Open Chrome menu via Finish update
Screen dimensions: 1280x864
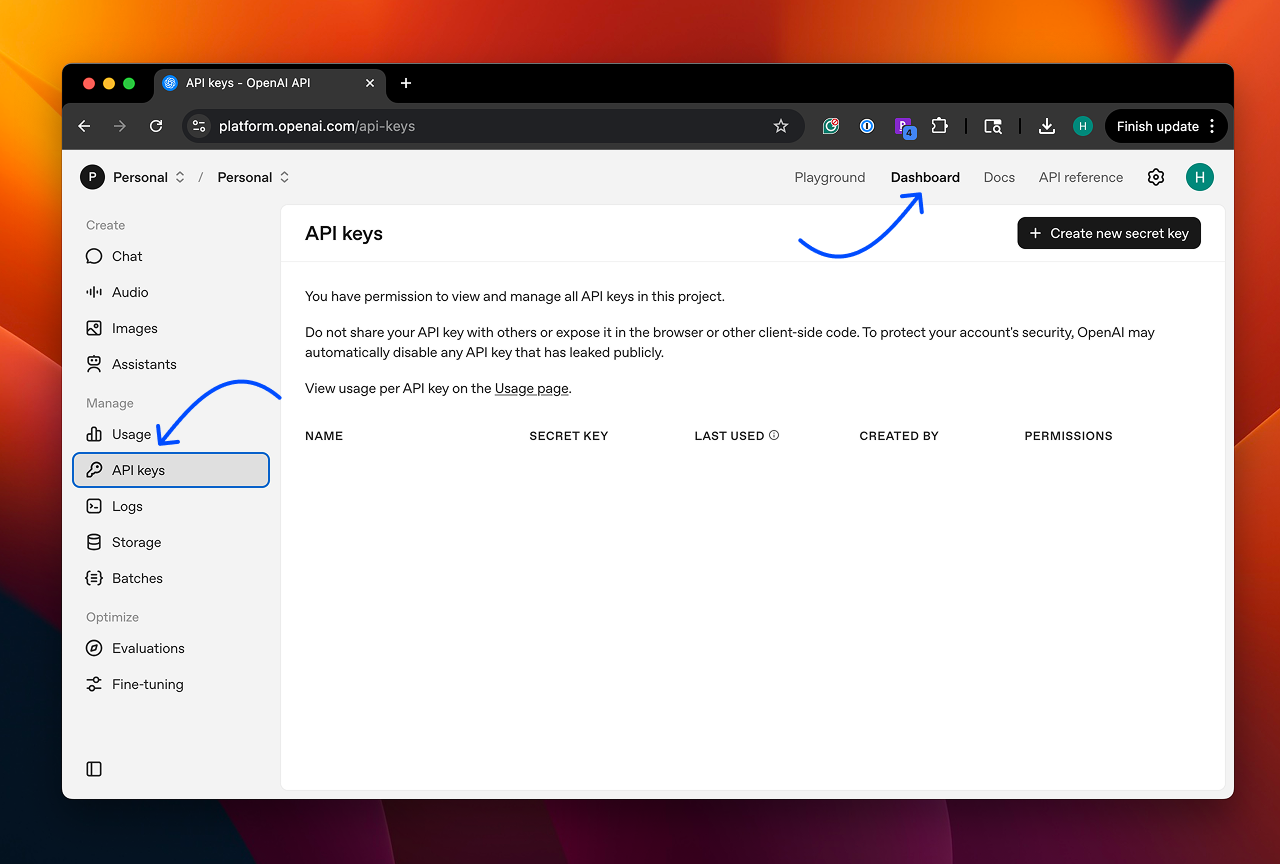pyautogui.click(x=1166, y=126)
